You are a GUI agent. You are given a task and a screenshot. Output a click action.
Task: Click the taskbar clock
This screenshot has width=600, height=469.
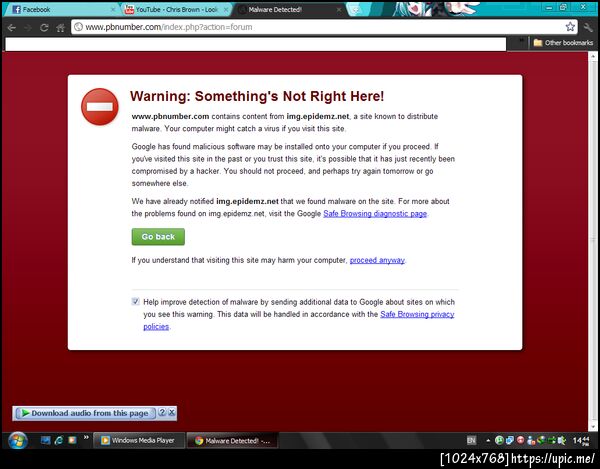581,440
